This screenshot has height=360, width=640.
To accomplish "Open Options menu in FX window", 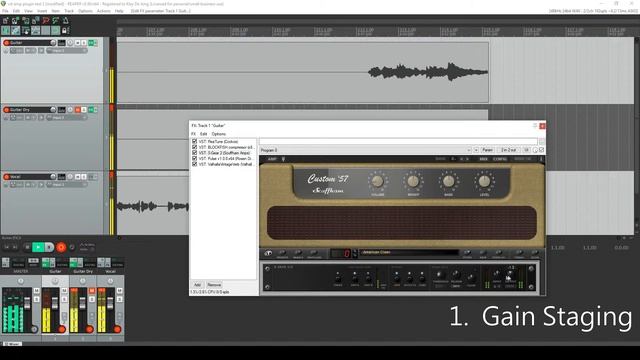I will (x=218, y=134).
